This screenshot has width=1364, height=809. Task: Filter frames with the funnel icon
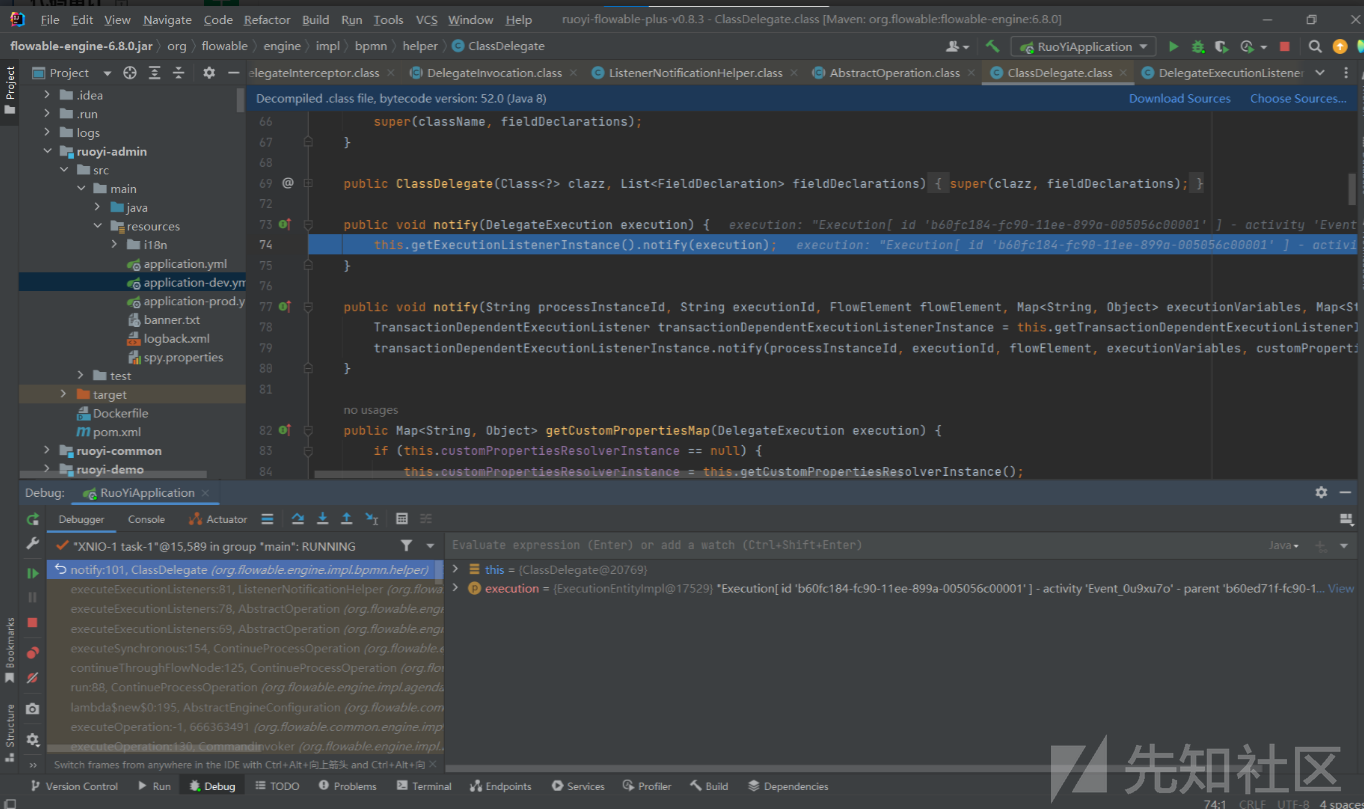coord(406,546)
